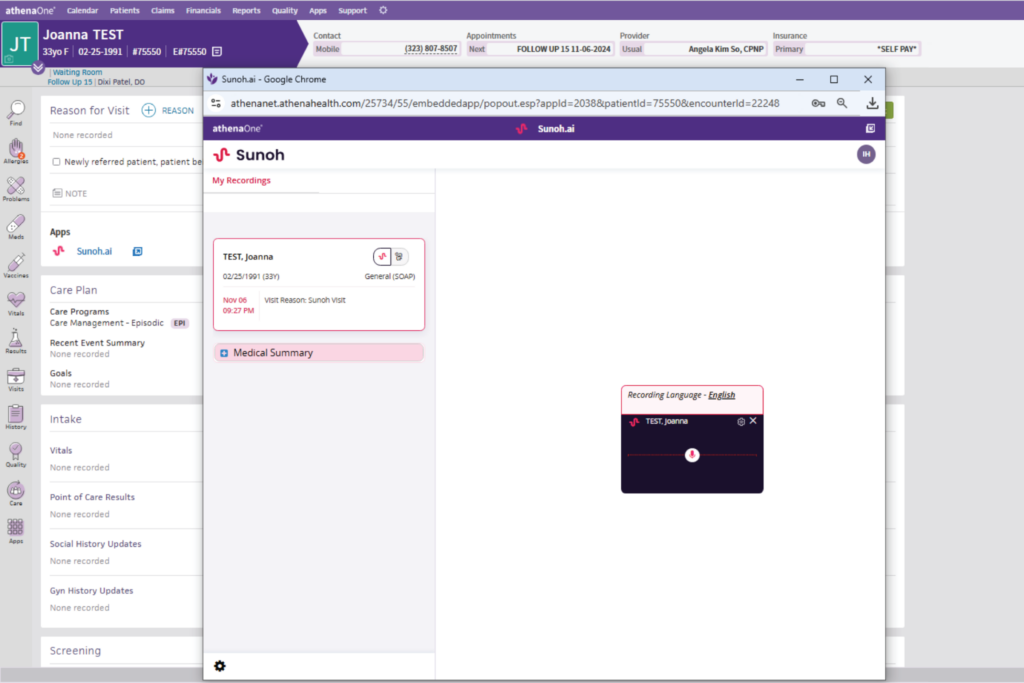Click the Chrome password key icon

[x=818, y=103]
